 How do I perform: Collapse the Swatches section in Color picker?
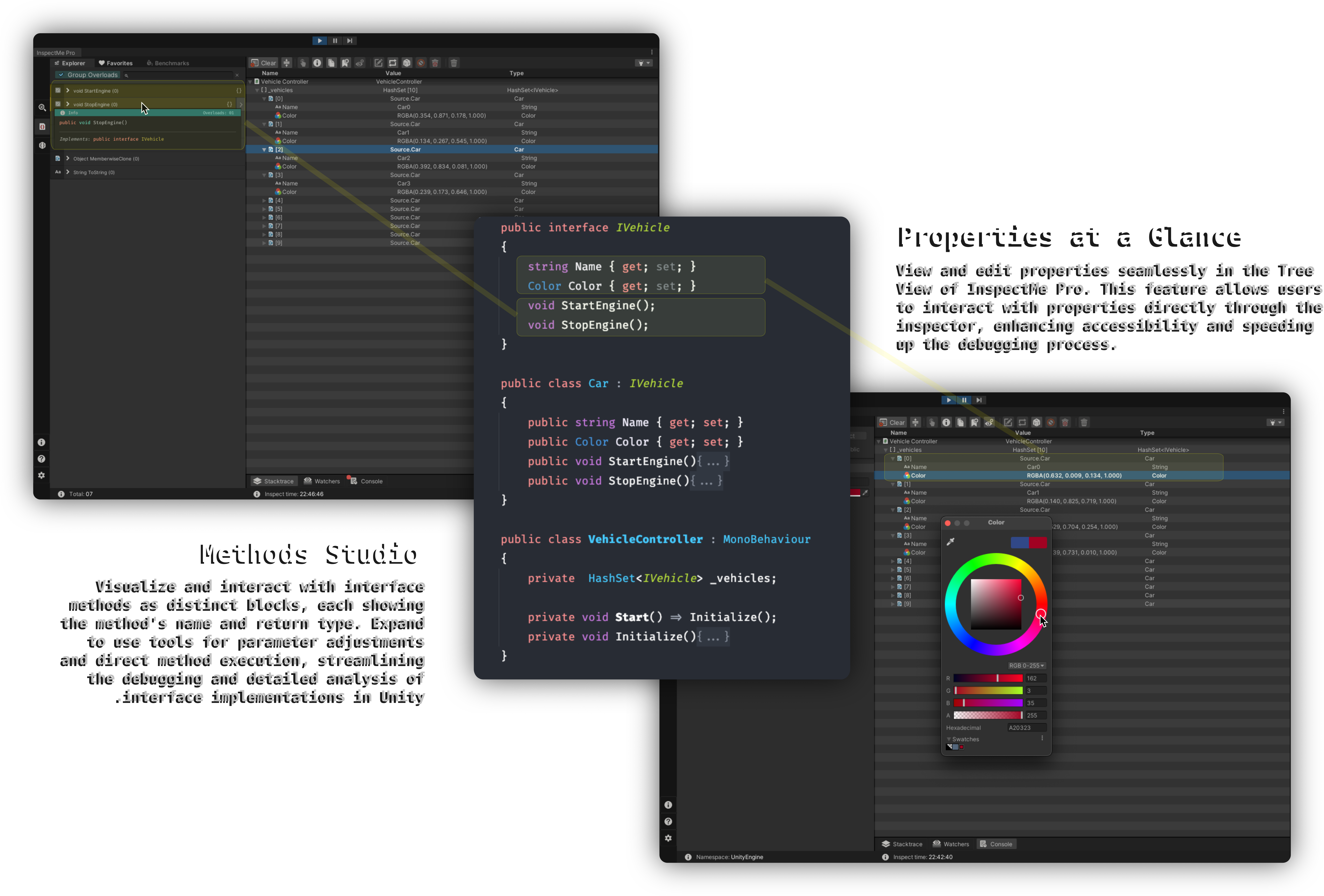949,739
